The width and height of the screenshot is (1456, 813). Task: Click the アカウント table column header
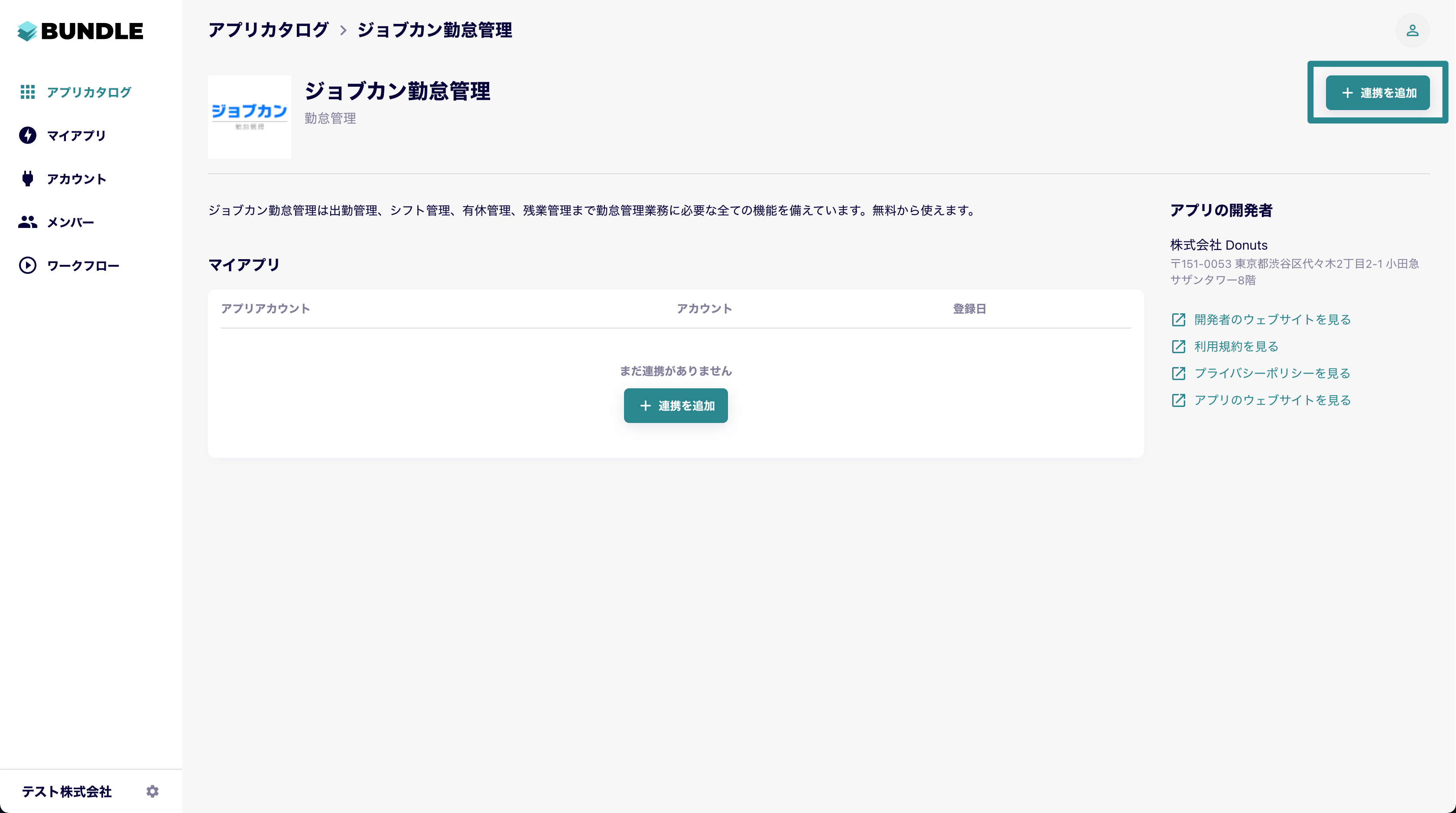[x=704, y=309]
